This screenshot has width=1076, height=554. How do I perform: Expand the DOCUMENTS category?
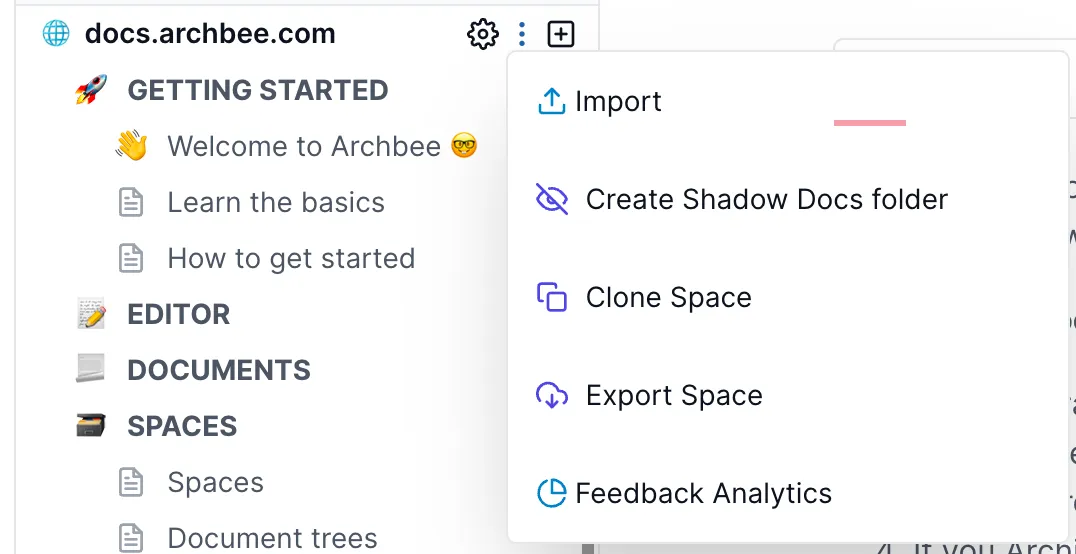pyautogui.click(x=219, y=371)
